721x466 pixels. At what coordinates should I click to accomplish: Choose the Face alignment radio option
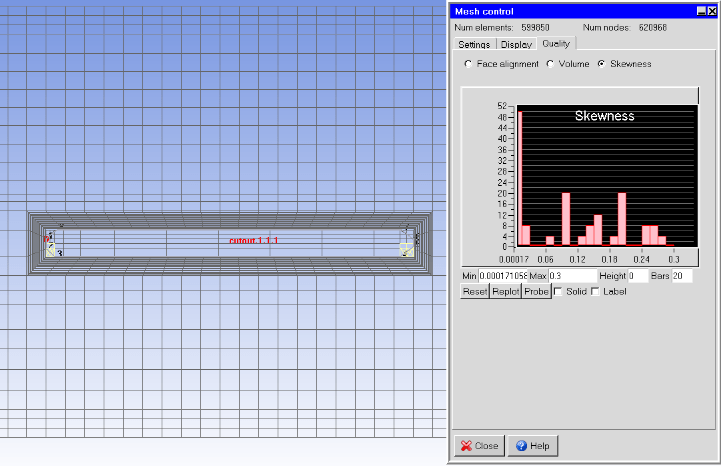click(x=469, y=64)
